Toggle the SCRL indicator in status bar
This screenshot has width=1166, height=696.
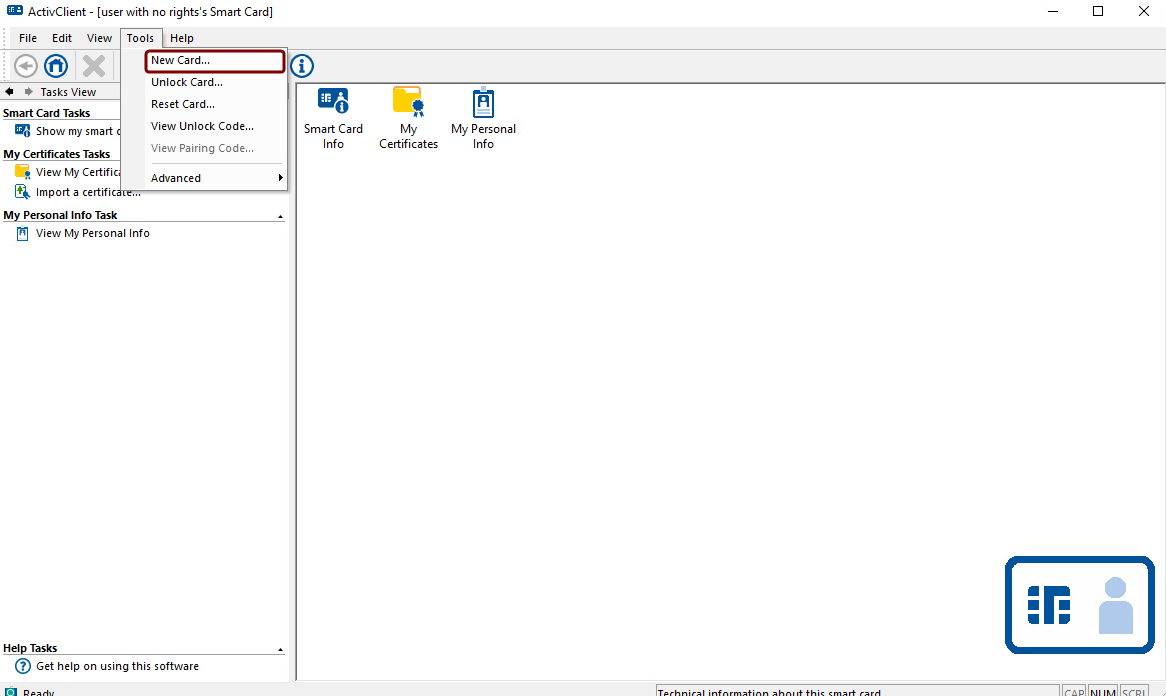1133,691
